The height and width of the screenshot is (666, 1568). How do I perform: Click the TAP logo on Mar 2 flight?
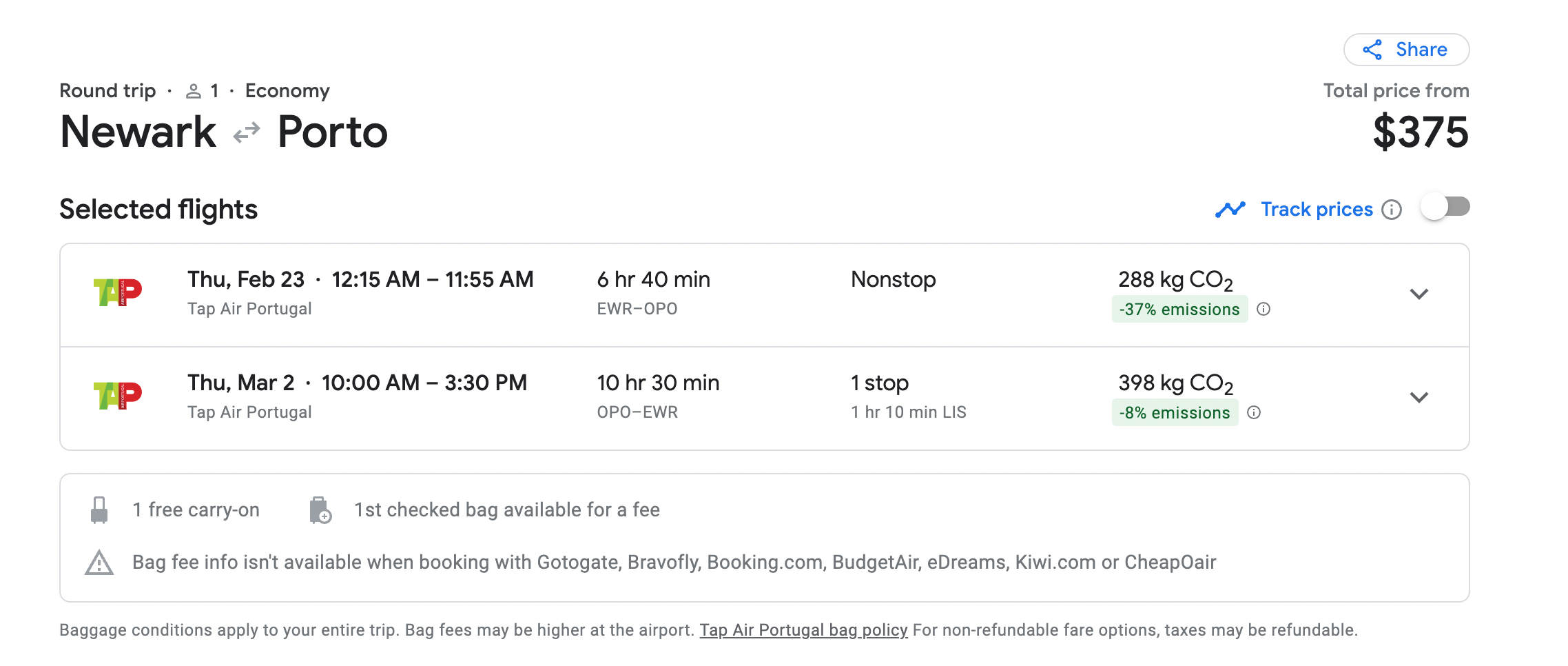click(118, 396)
